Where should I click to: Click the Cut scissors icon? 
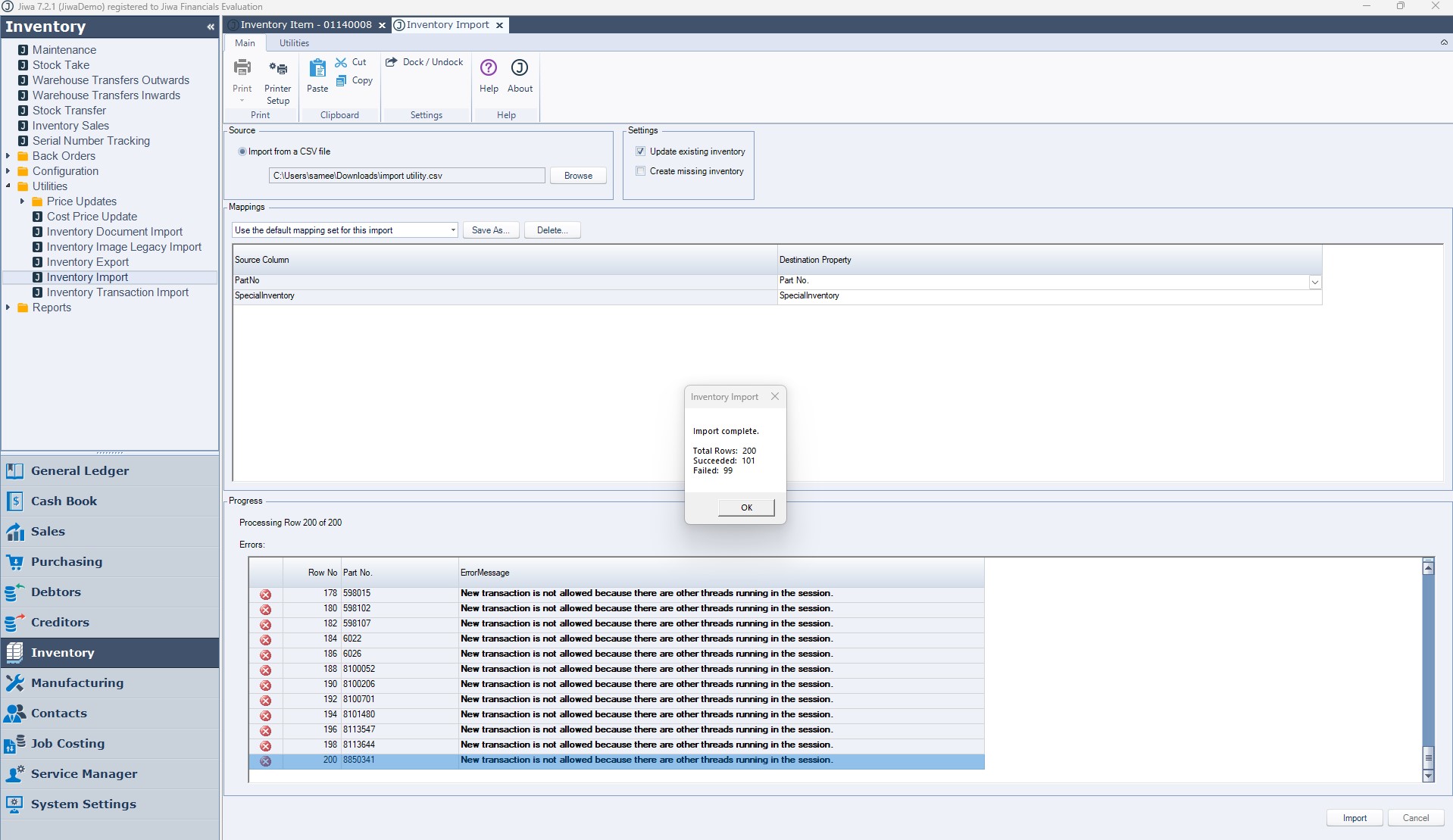342,62
